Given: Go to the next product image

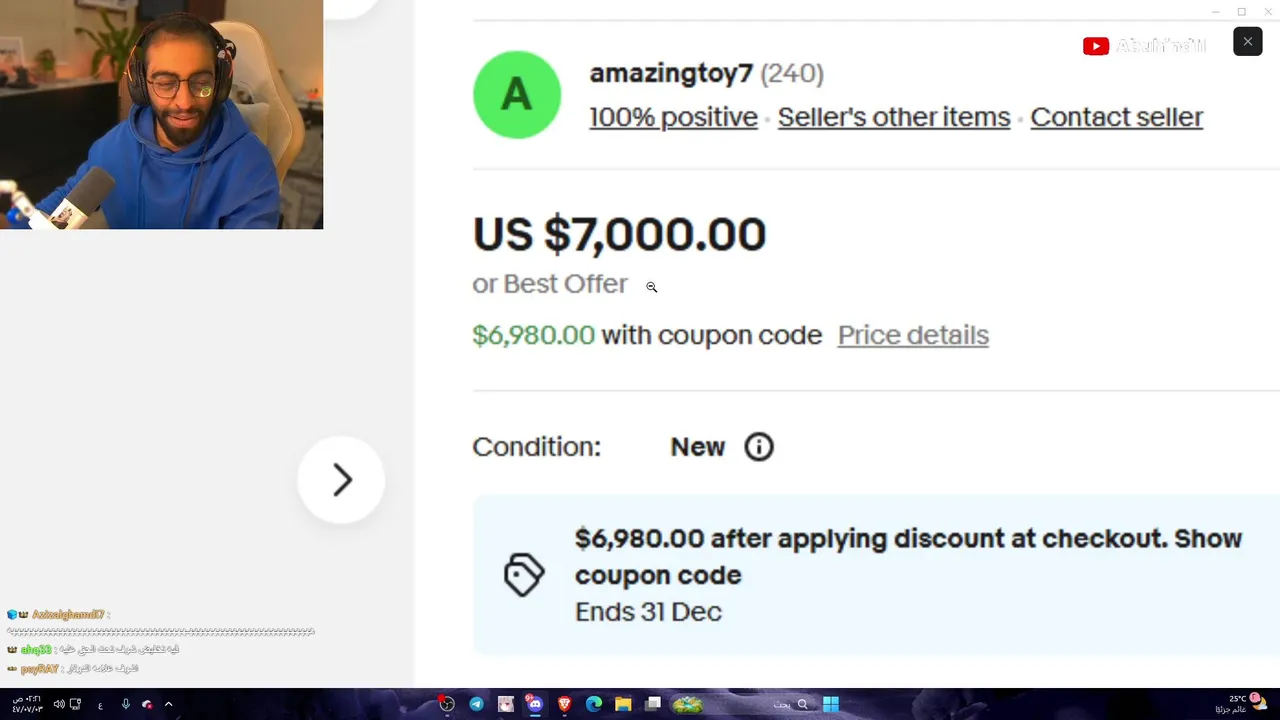Looking at the screenshot, I should pos(342,480).
